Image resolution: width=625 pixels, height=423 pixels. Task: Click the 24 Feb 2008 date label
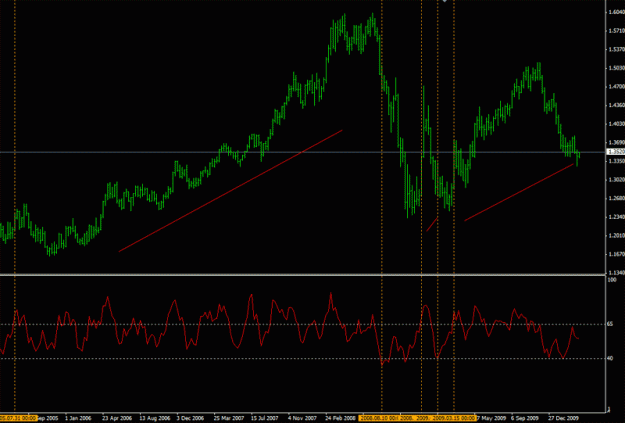(340, 418)
